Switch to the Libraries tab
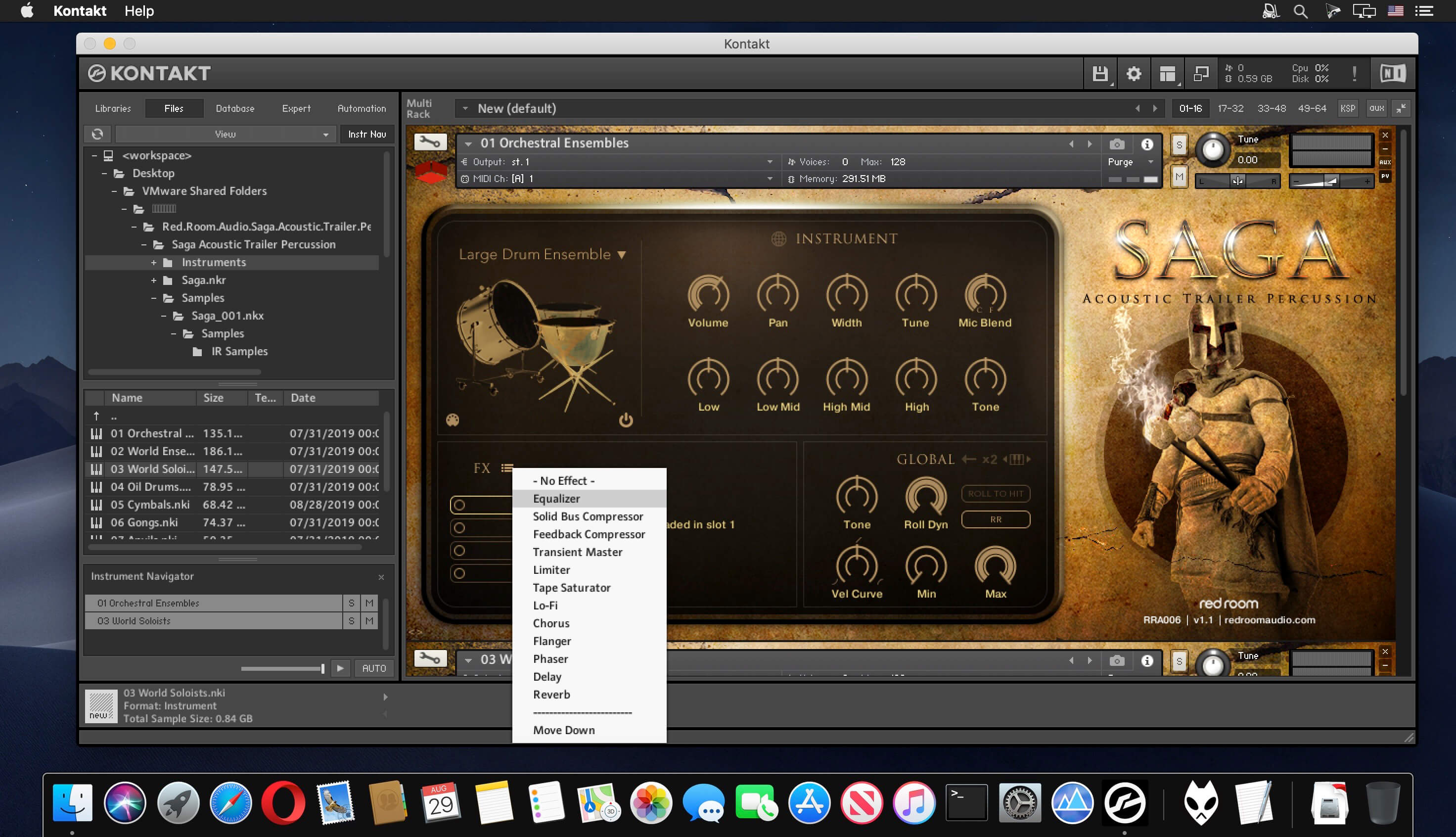Viewport: 1456px width, 837px height. pyautogui.click(x=113, y=108)
